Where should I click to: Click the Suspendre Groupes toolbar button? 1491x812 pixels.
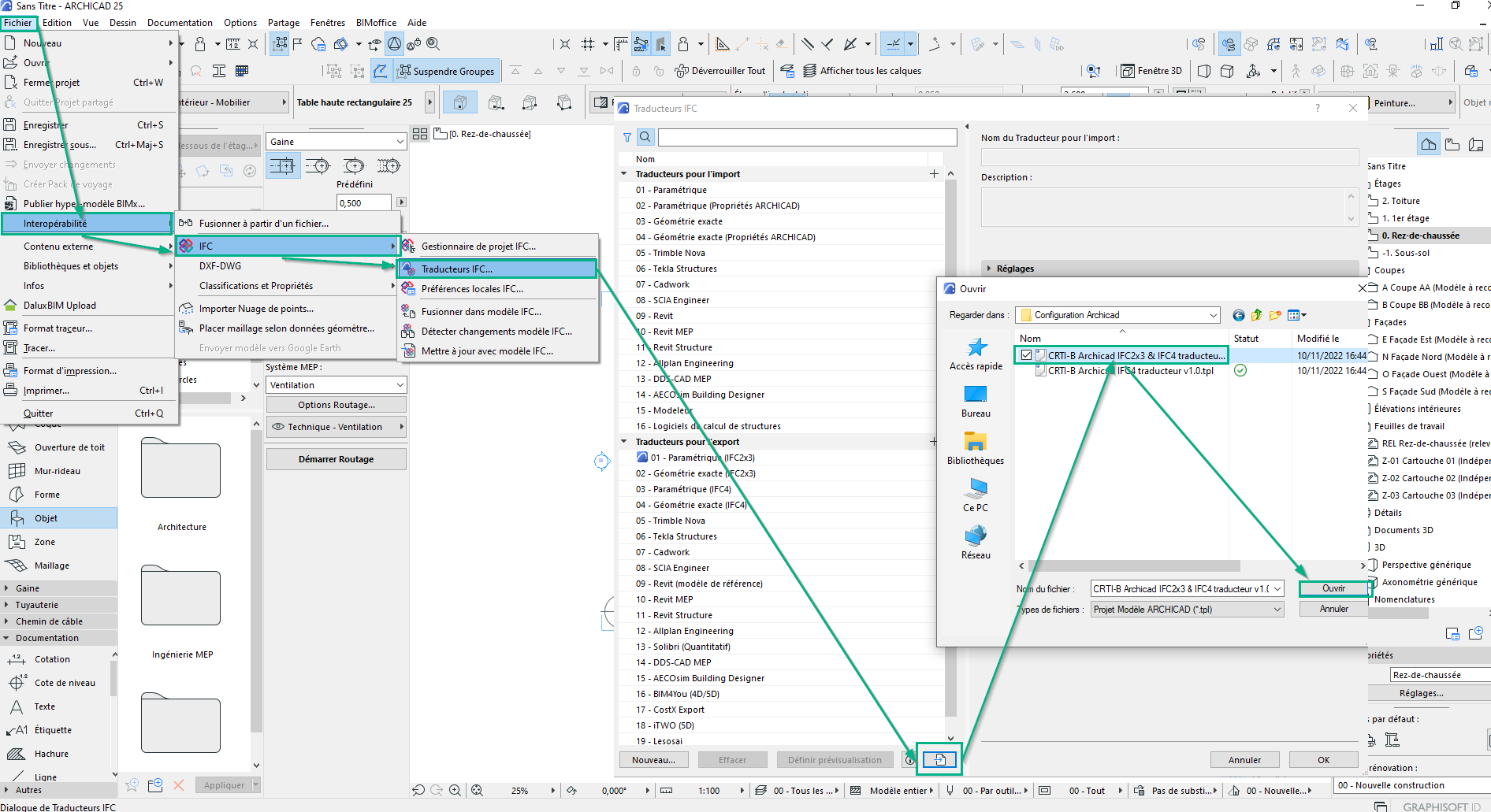coord(446,71)
